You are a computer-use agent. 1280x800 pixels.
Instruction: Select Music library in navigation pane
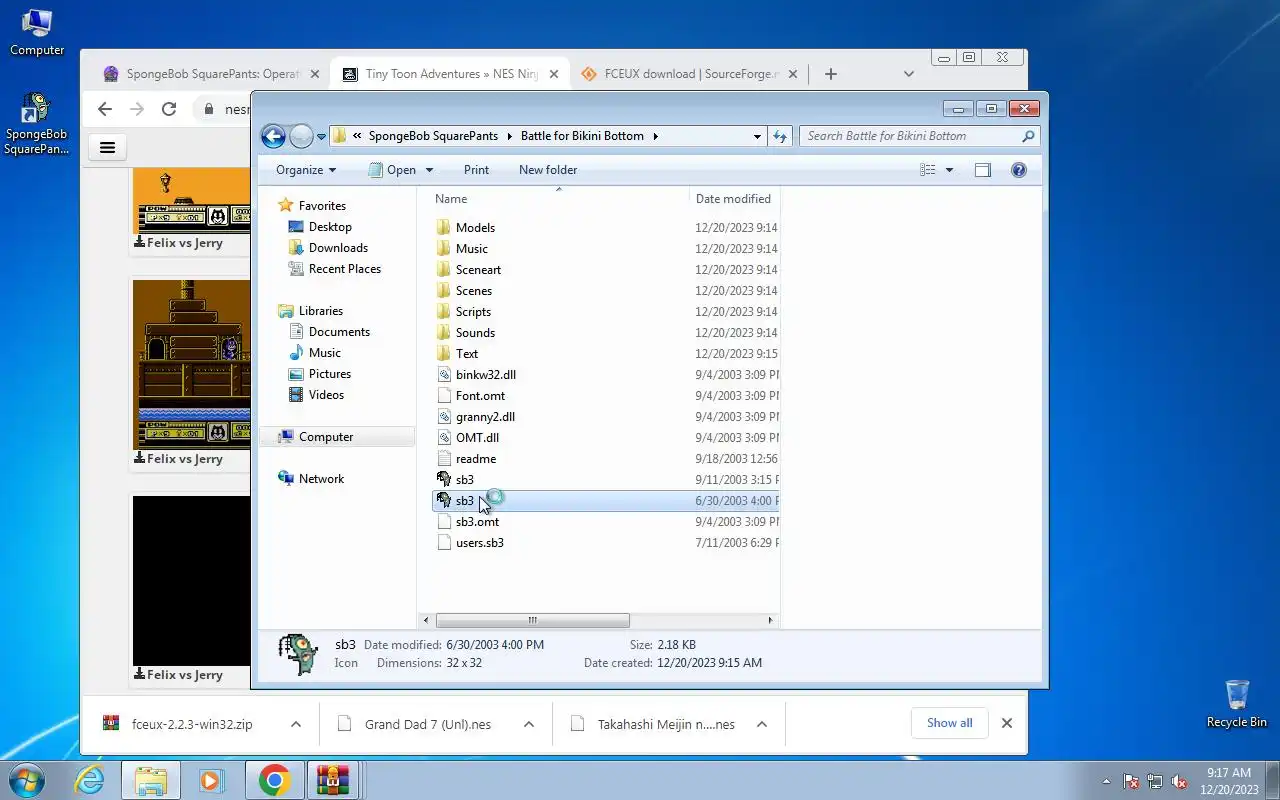324,353
